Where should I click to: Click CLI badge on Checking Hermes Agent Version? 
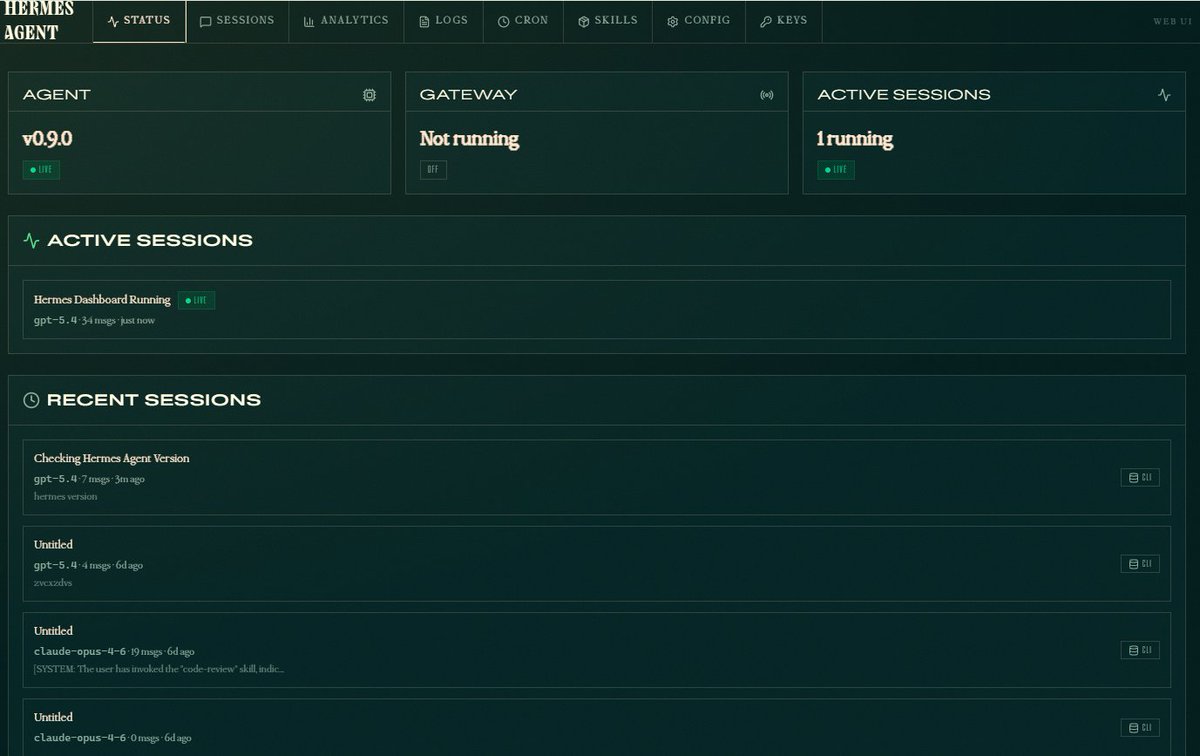point(1140,478)
